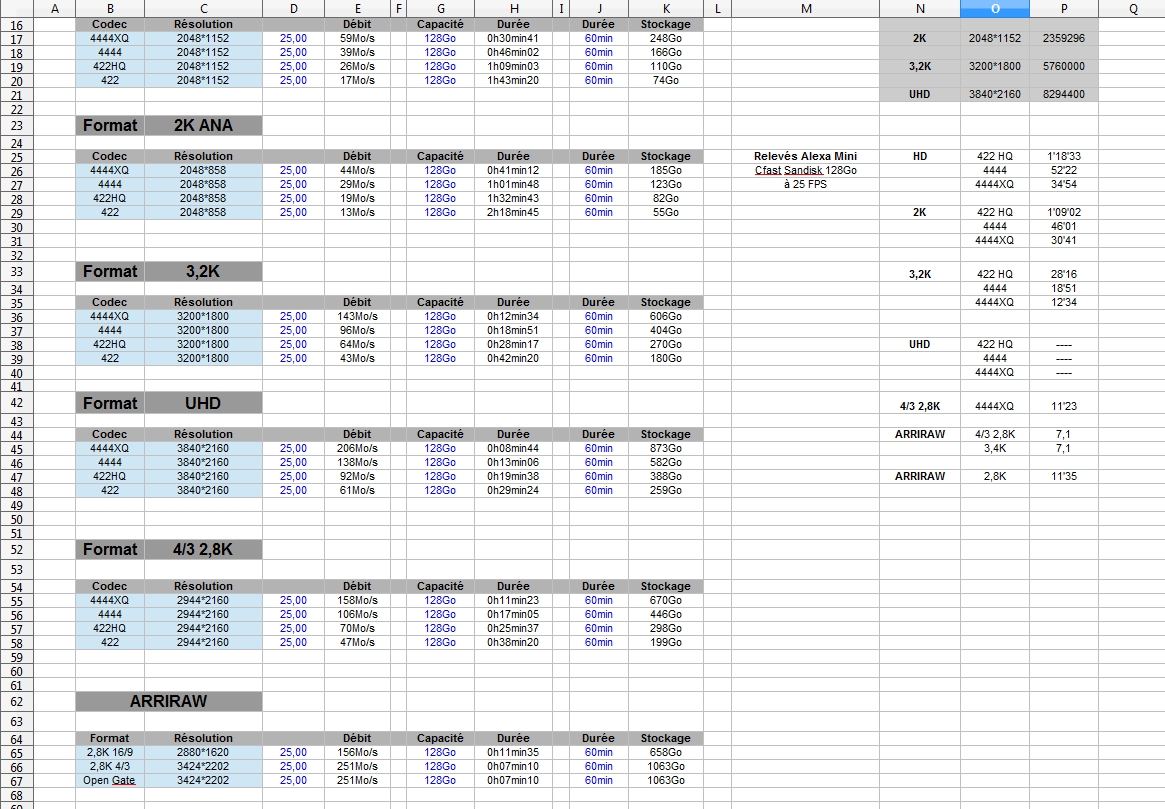The height and width of the screenshot is (809, 1165).
Task: Click the 2880*1620 resolution cell
Action: (203, 752)
